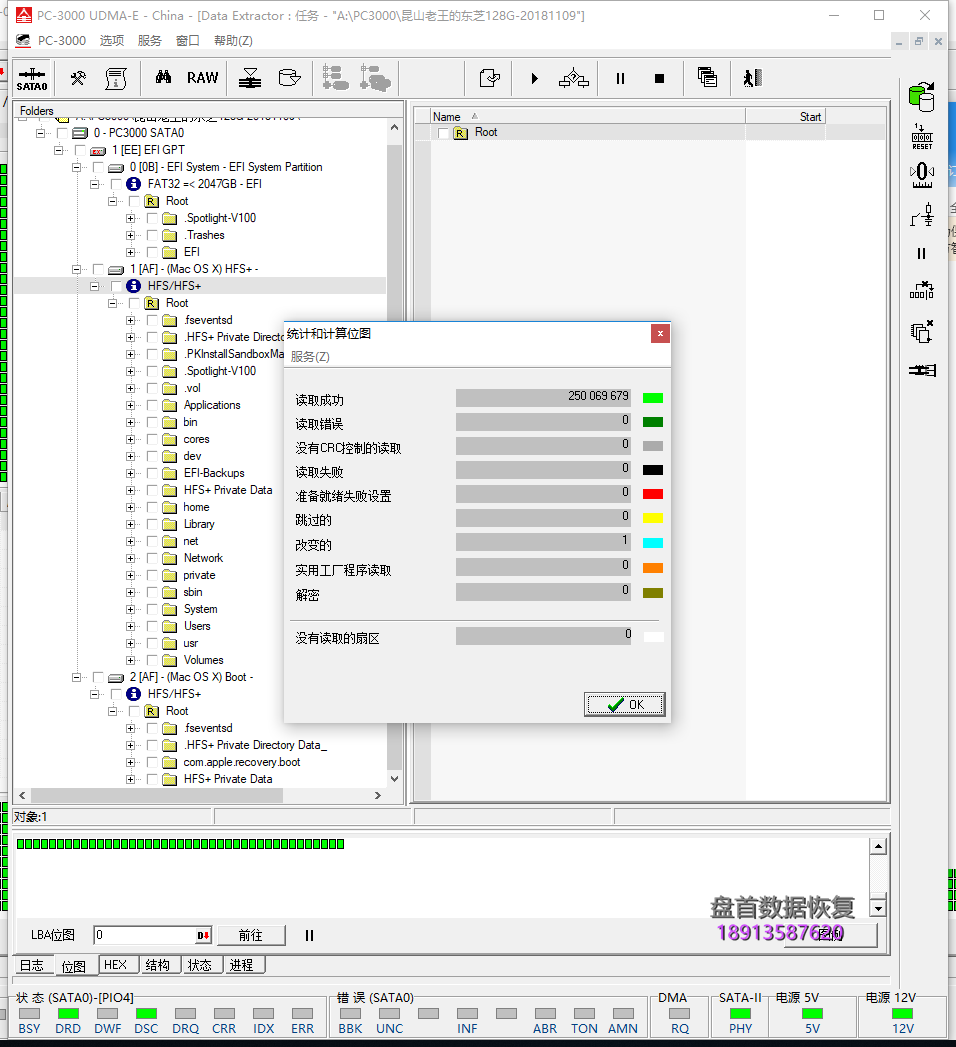
Task: Click the stop square in toolbar
Action: tap(659, 78)
